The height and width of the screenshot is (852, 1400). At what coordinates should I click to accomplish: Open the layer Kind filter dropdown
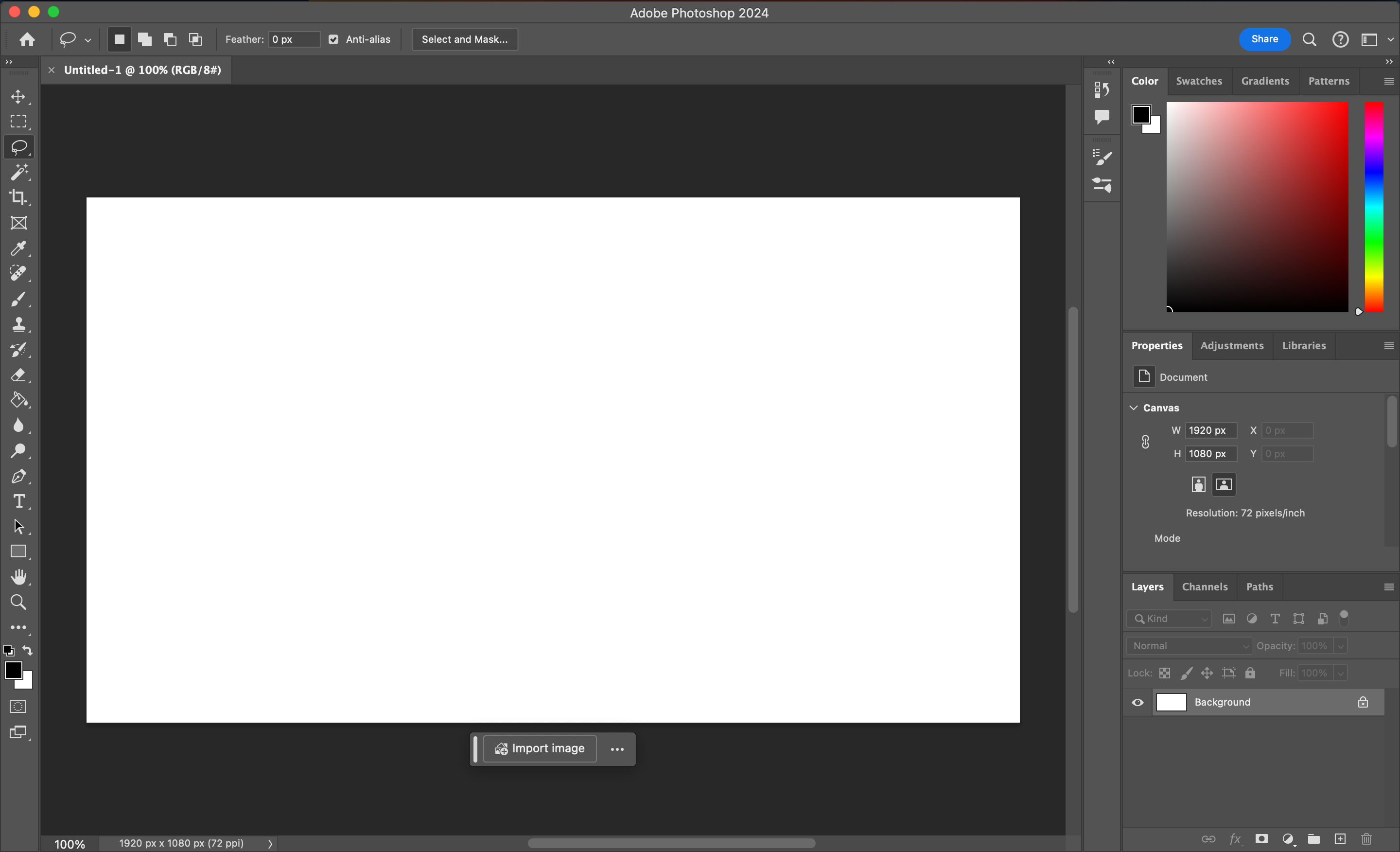tap(1169, 619)
